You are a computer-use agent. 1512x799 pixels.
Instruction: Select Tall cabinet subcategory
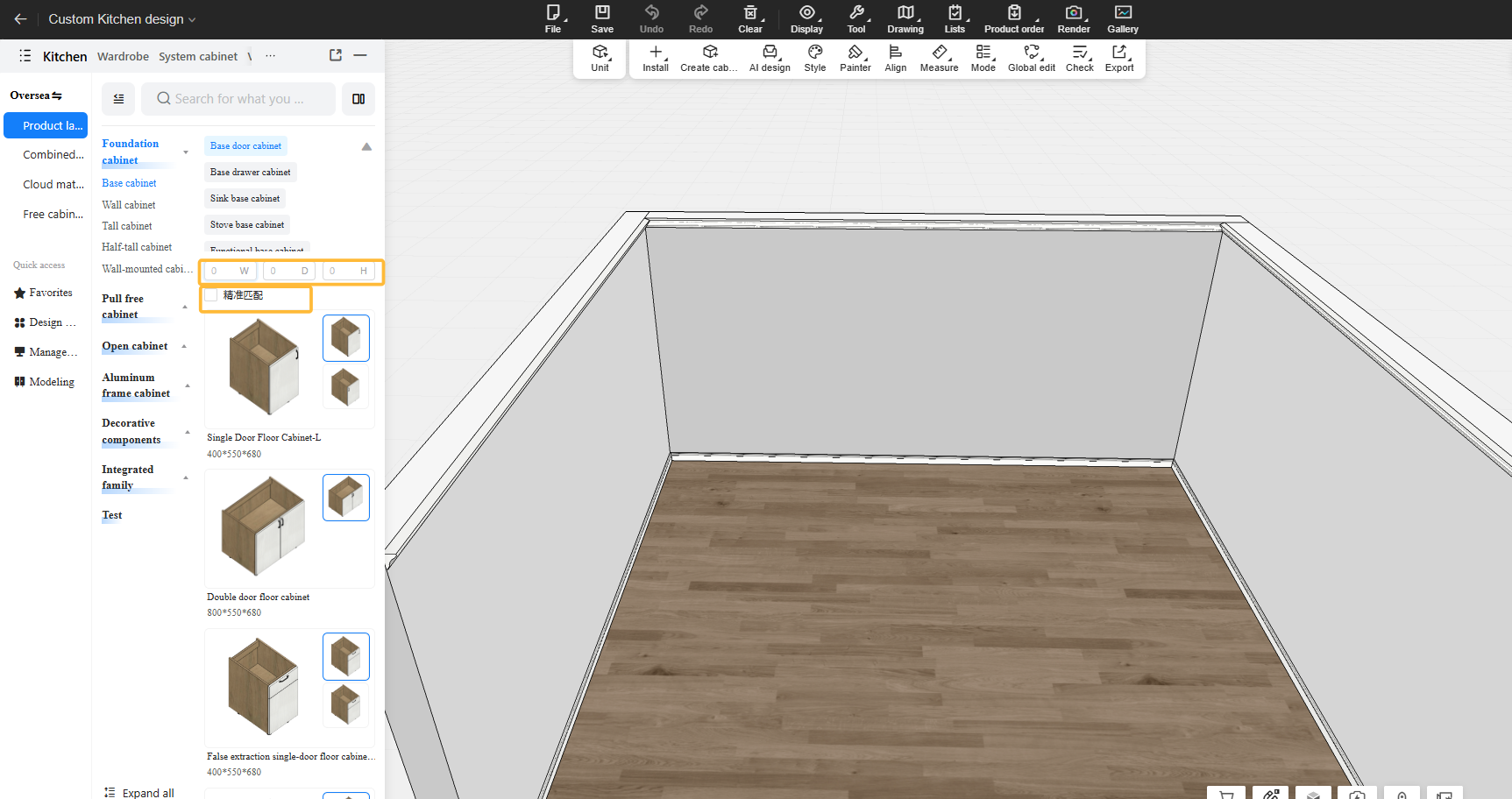[x=127, y=226]
